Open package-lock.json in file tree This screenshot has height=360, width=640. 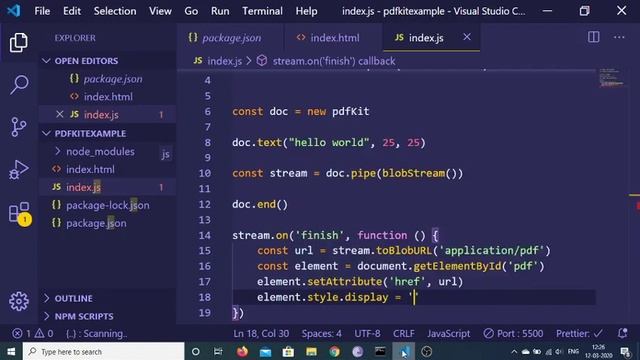pyautogui.click(x=107, y=205)
